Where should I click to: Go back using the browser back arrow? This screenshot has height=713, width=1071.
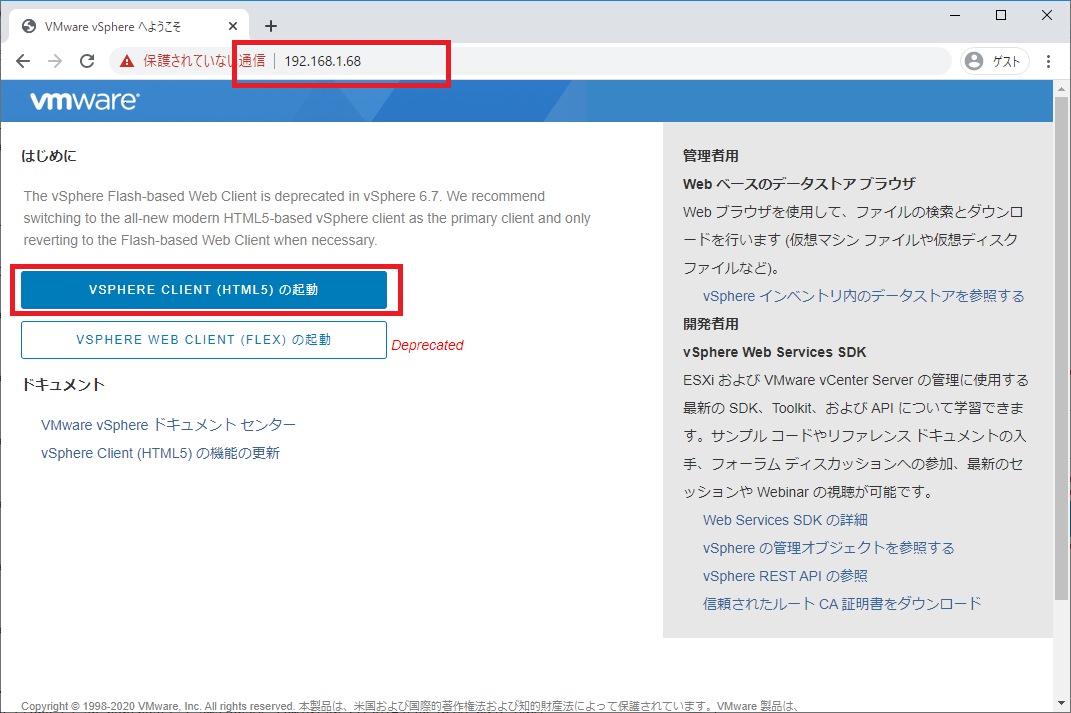tap(23, 61)
